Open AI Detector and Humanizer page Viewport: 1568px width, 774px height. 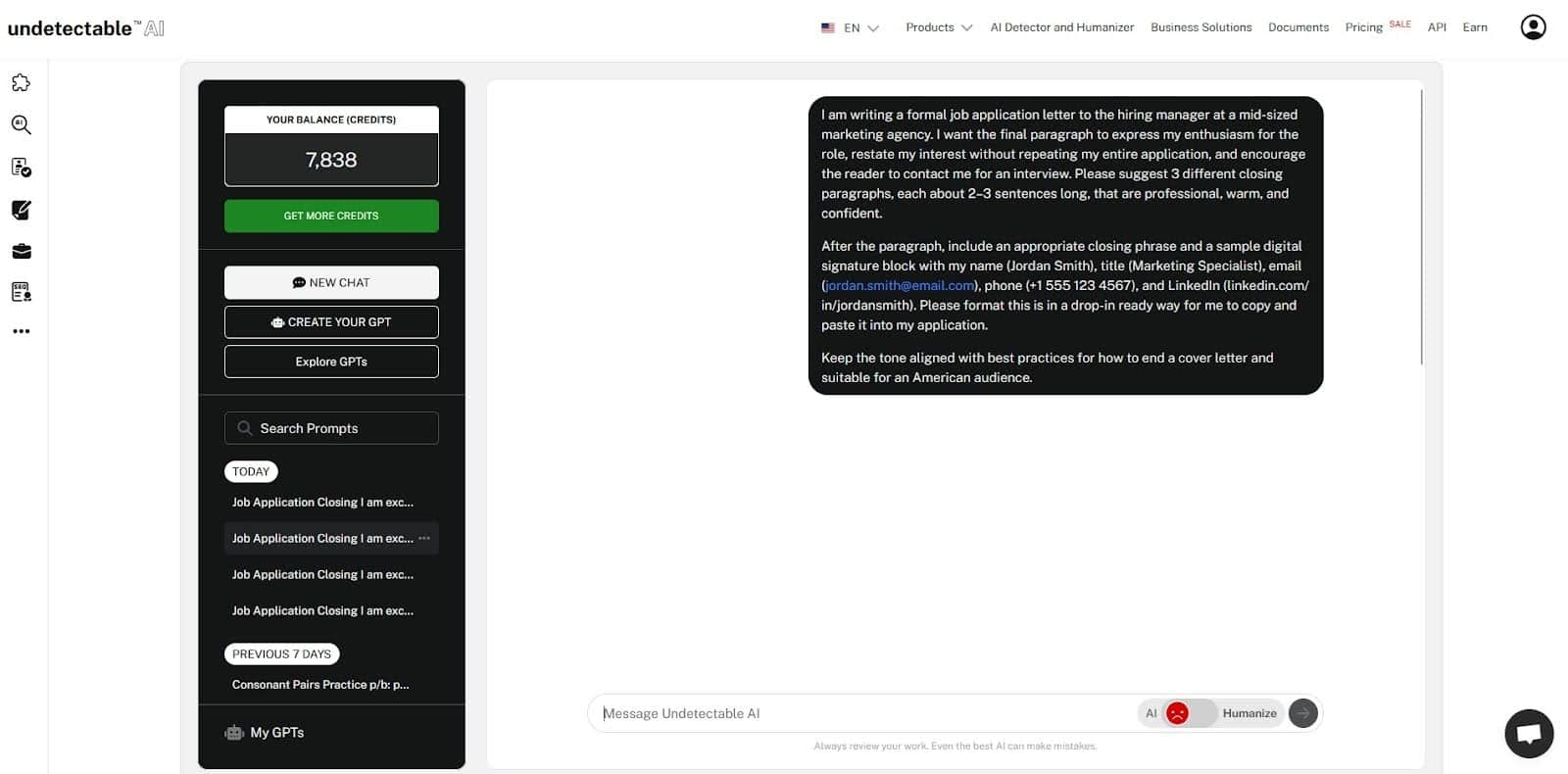click(1061, 27)
